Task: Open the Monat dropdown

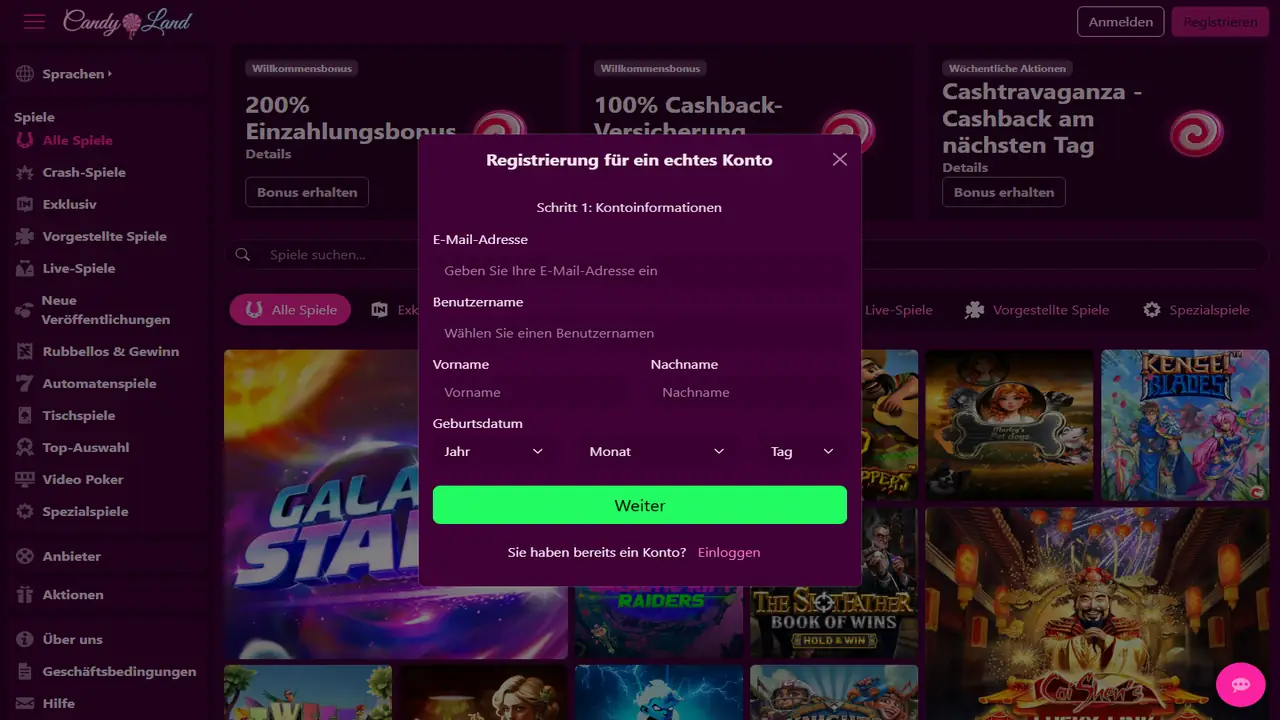Action: click(x=656, y=451)
